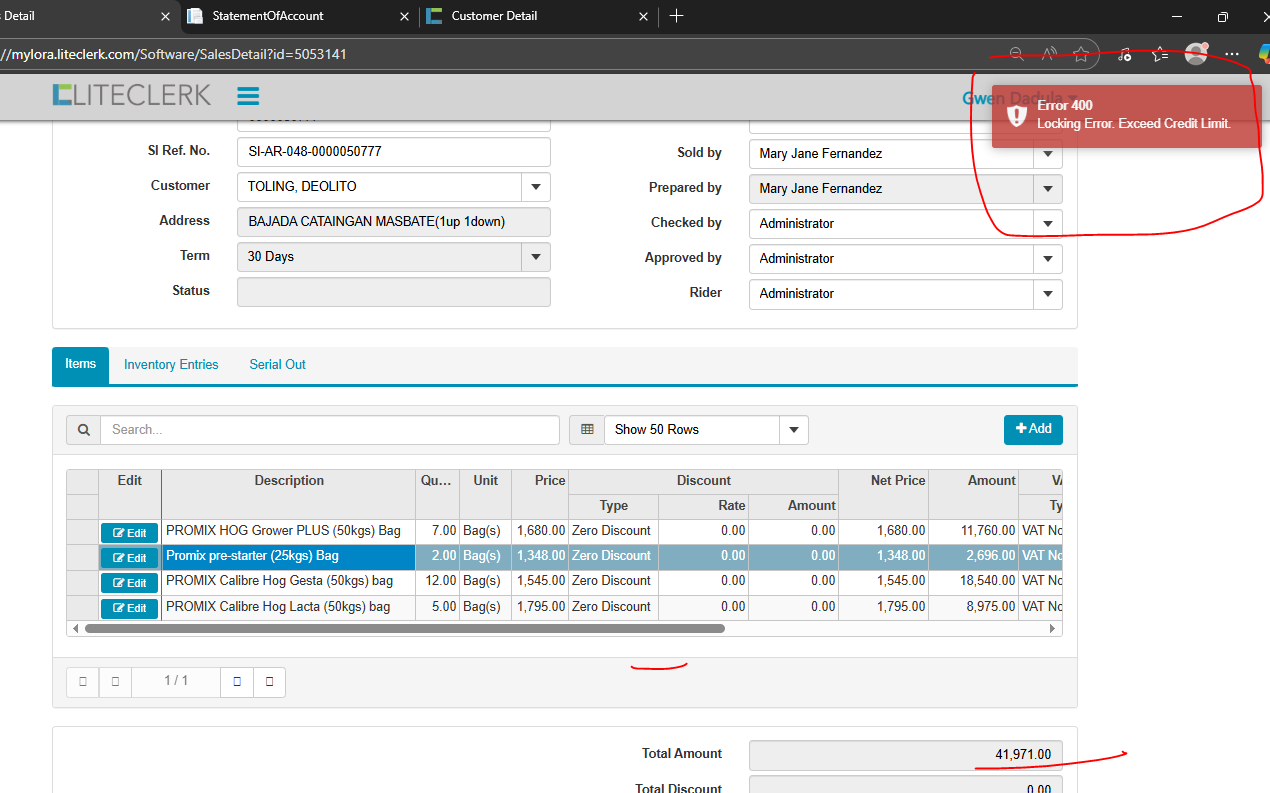Click the items Search input field
The width and height of the screenshot is (1270, 793).
pyautogui.click(x=330, y=430)
